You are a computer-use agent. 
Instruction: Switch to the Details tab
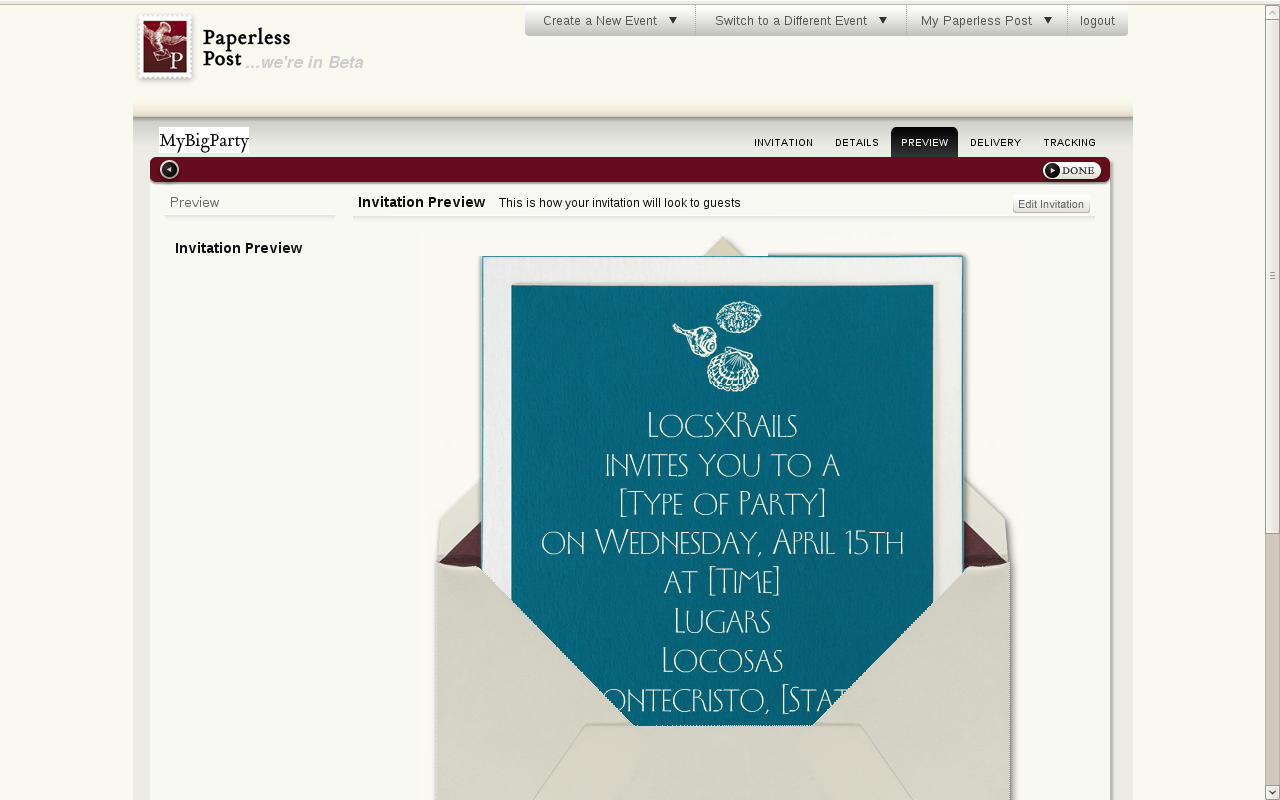tap(857, 143)
